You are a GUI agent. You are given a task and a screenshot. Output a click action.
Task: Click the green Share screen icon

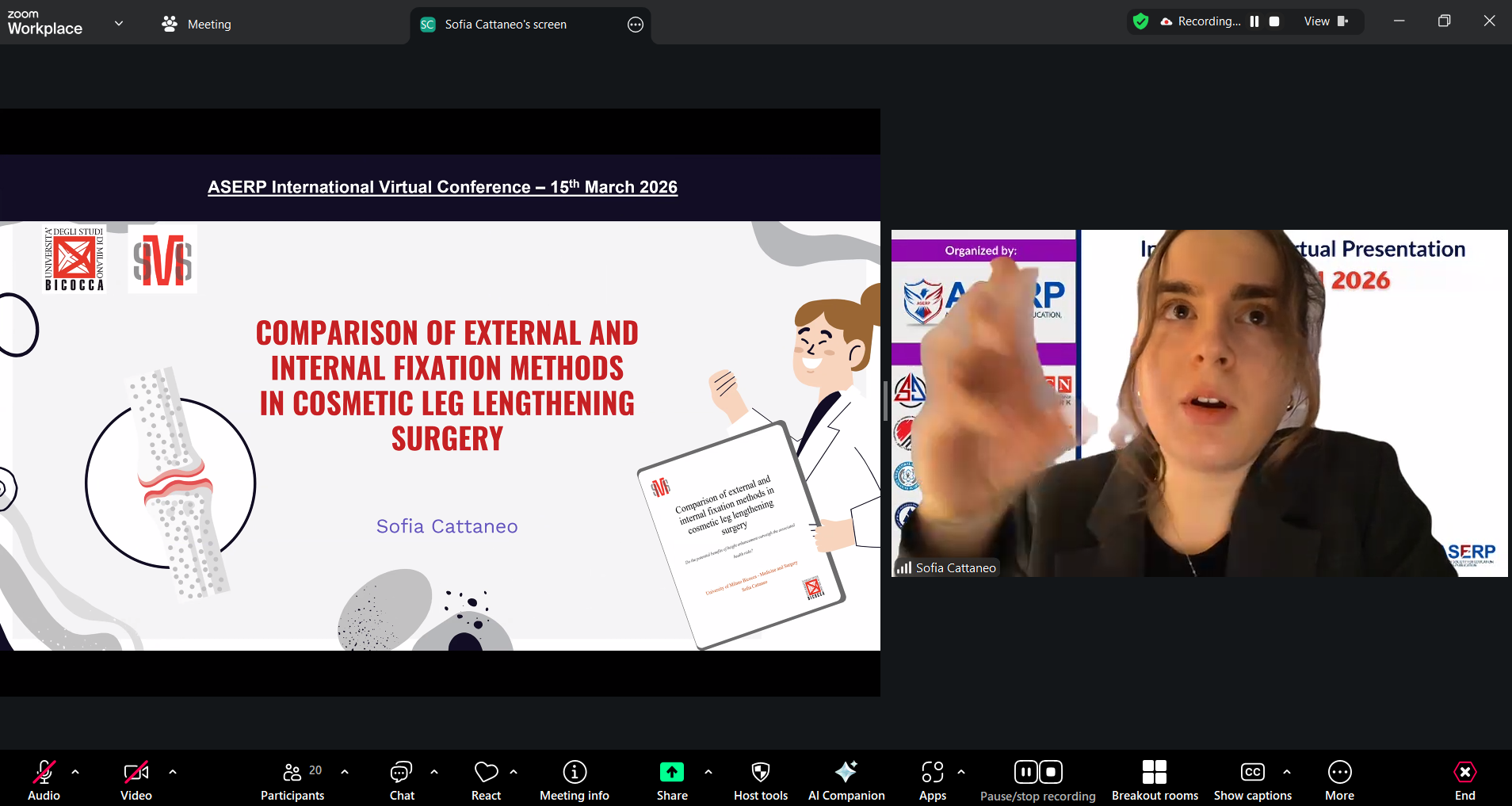coord(670,771)
